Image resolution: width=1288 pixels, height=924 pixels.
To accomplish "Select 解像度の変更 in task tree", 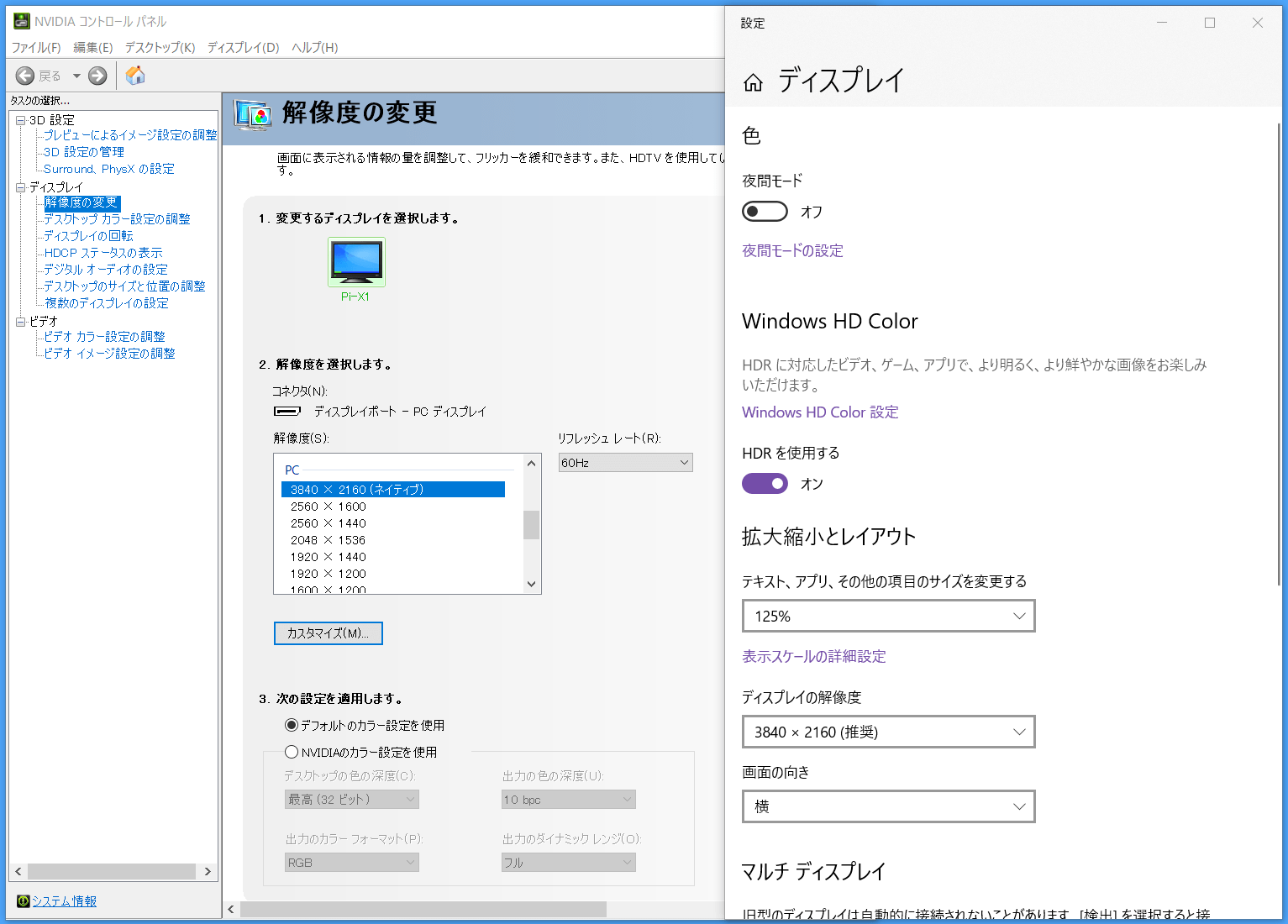I will pyautogui.click(x=81, y=202).
